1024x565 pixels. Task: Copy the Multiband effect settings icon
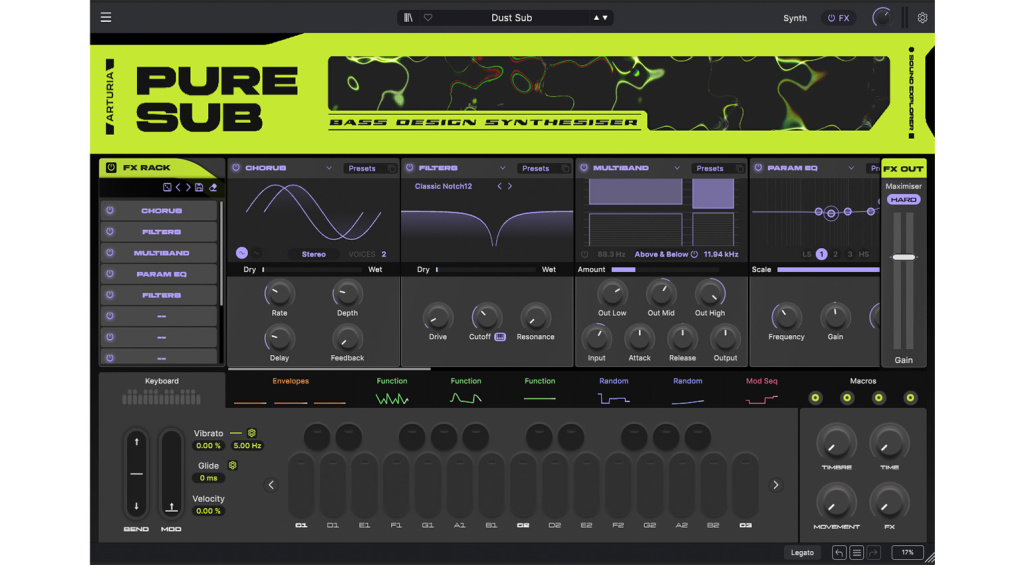click(x=740, y=169)
